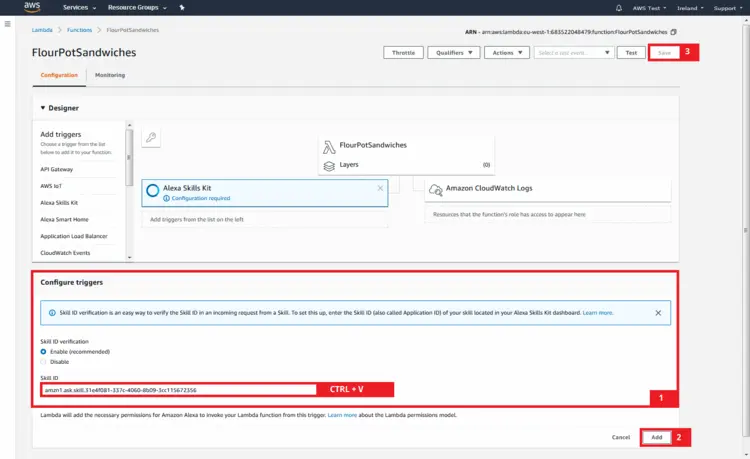Image resolution: width=750 pixels, height=459 pixels.
Task: Click the Configuration required info icon
Action: pos(166,198)
